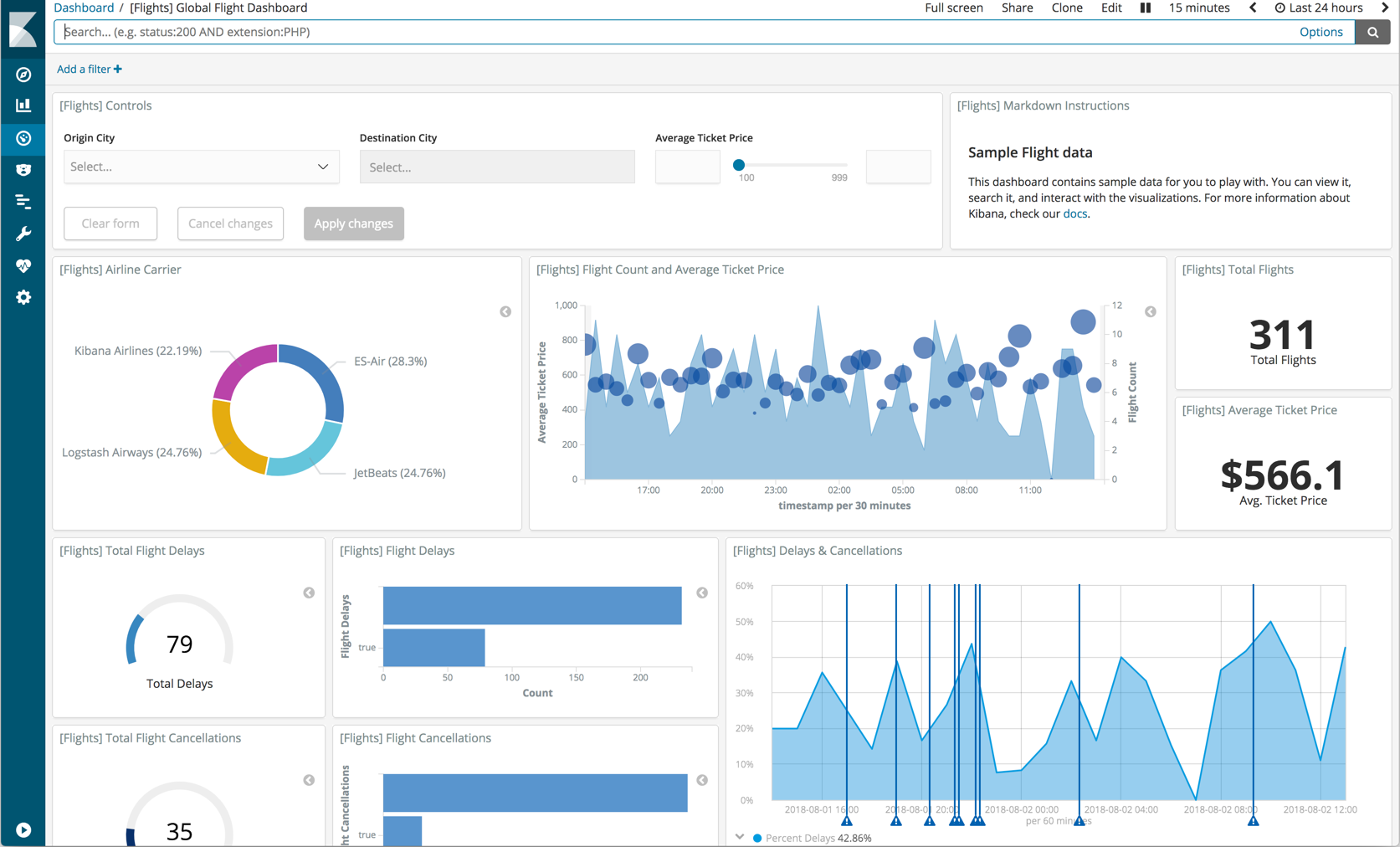This screenshot has width=1400, height=847.
Task: Select the Dashboard icon in the sidebar
Action: (23, 139)
